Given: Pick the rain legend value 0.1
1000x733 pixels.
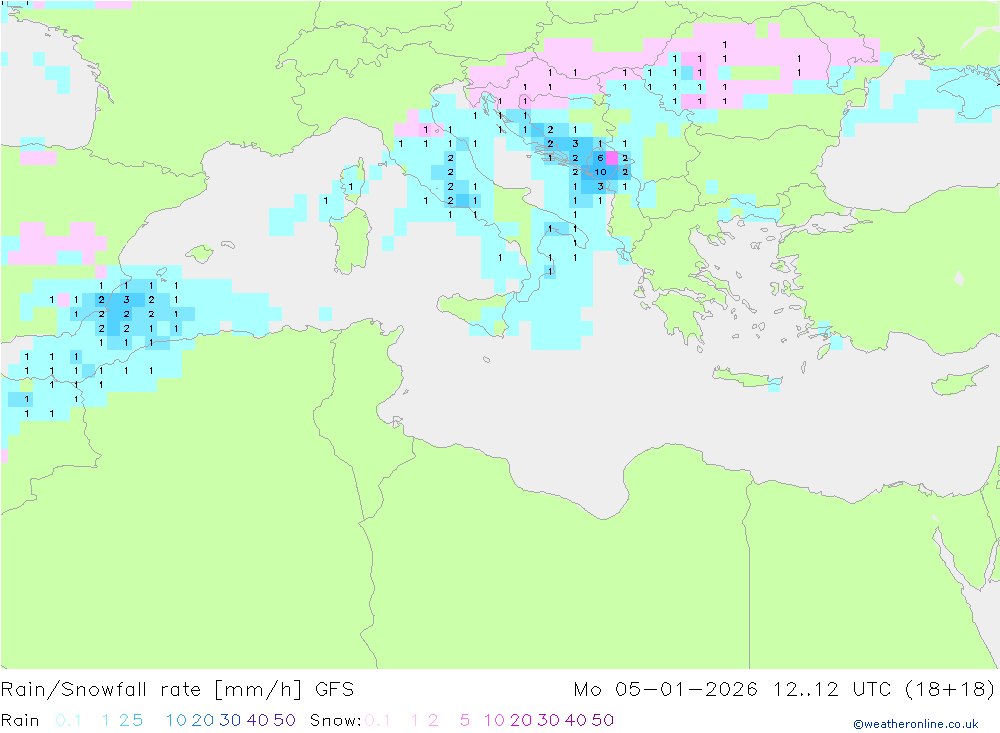Looking at the screenshot, I should 68,720.
